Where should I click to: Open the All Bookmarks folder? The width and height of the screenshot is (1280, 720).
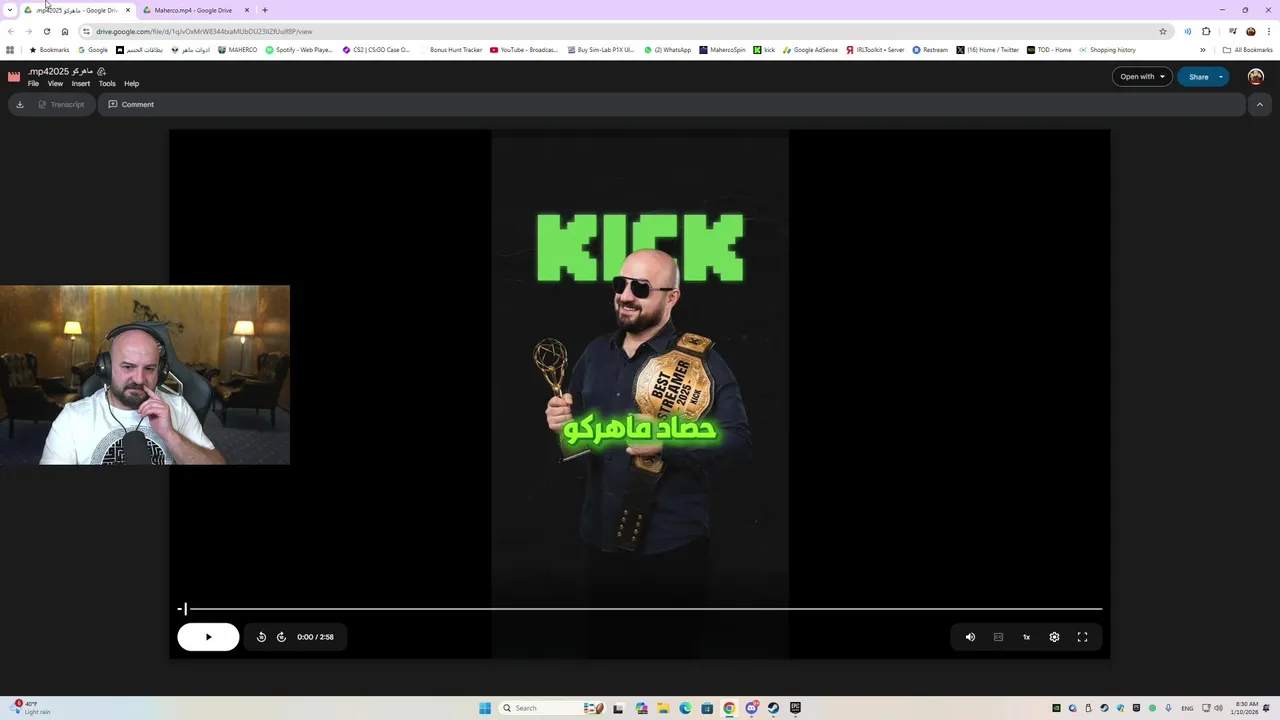1247,50
